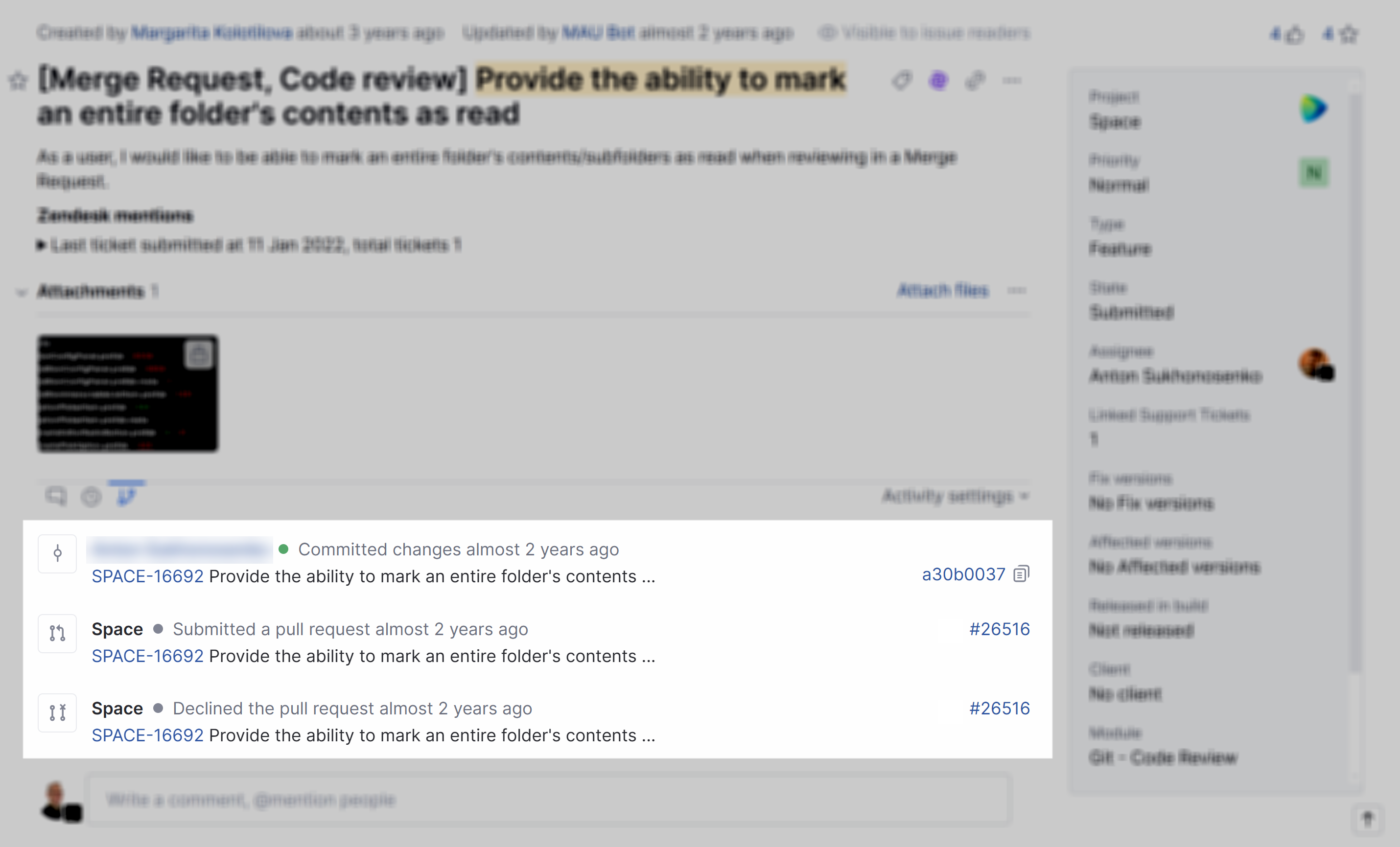Open the attachments overflow menu

(1018, 290)
